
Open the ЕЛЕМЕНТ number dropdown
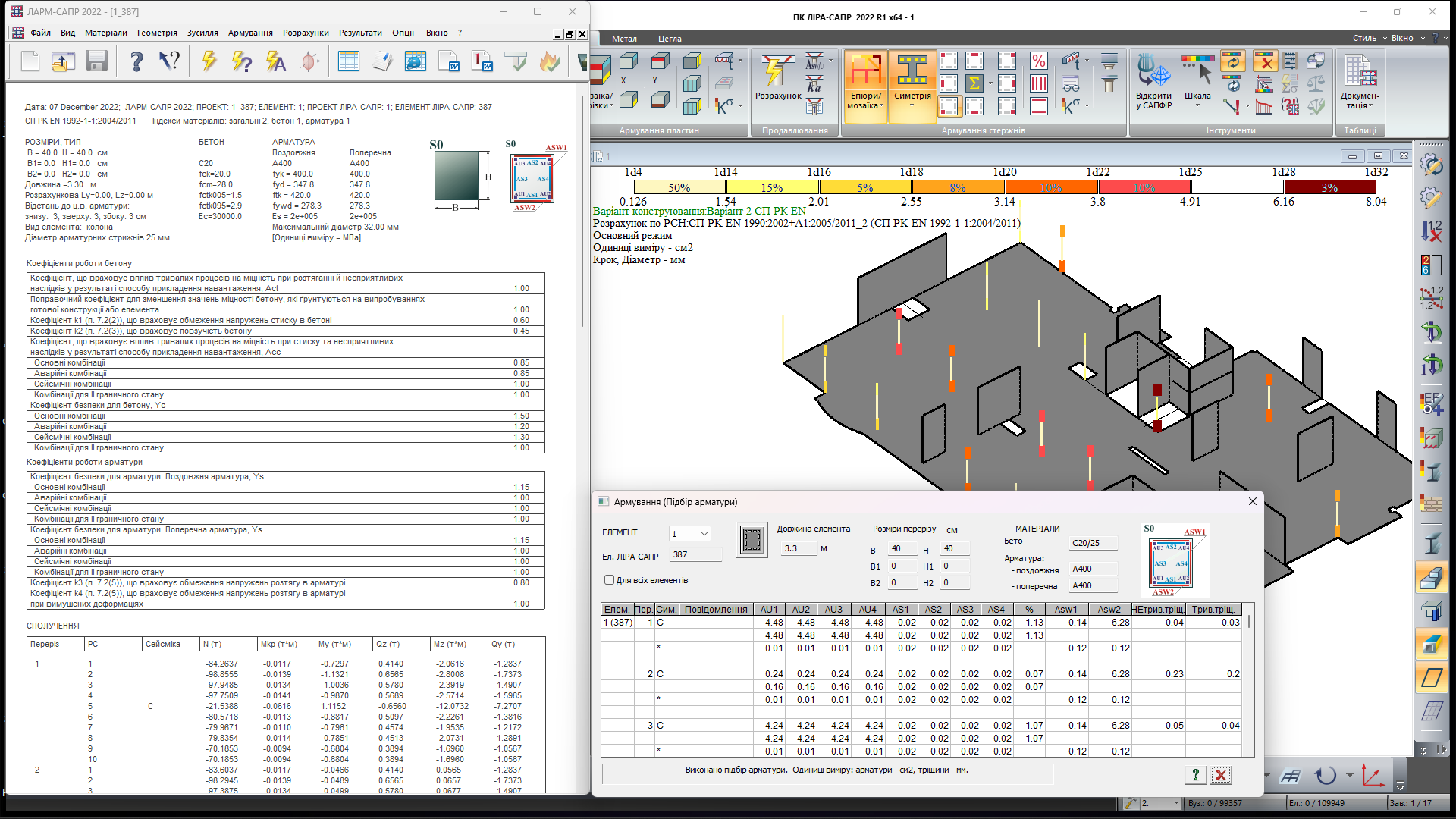(x=704, y=534)
